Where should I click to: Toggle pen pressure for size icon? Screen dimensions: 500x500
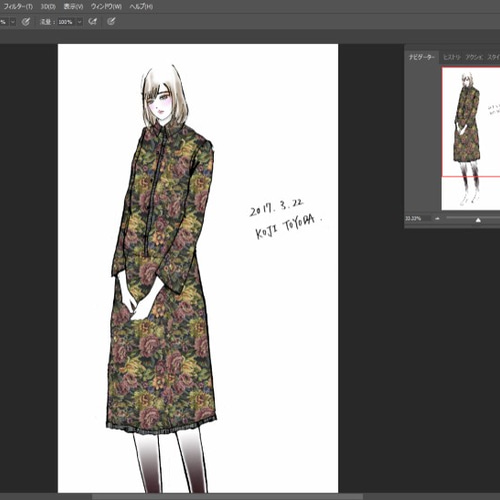pos(111,22)
